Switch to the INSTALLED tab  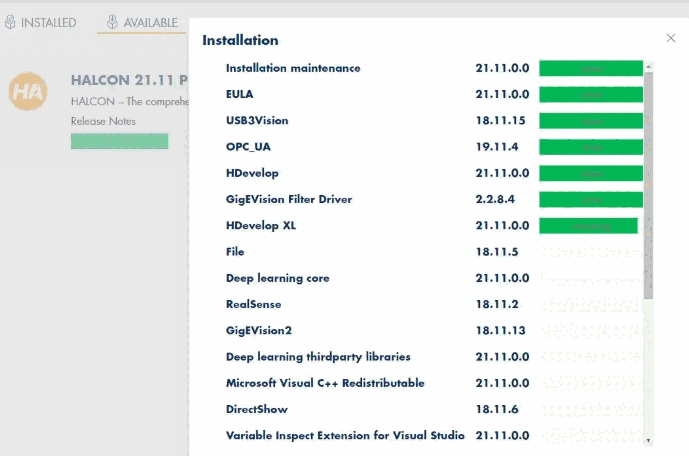pos(40,22)
